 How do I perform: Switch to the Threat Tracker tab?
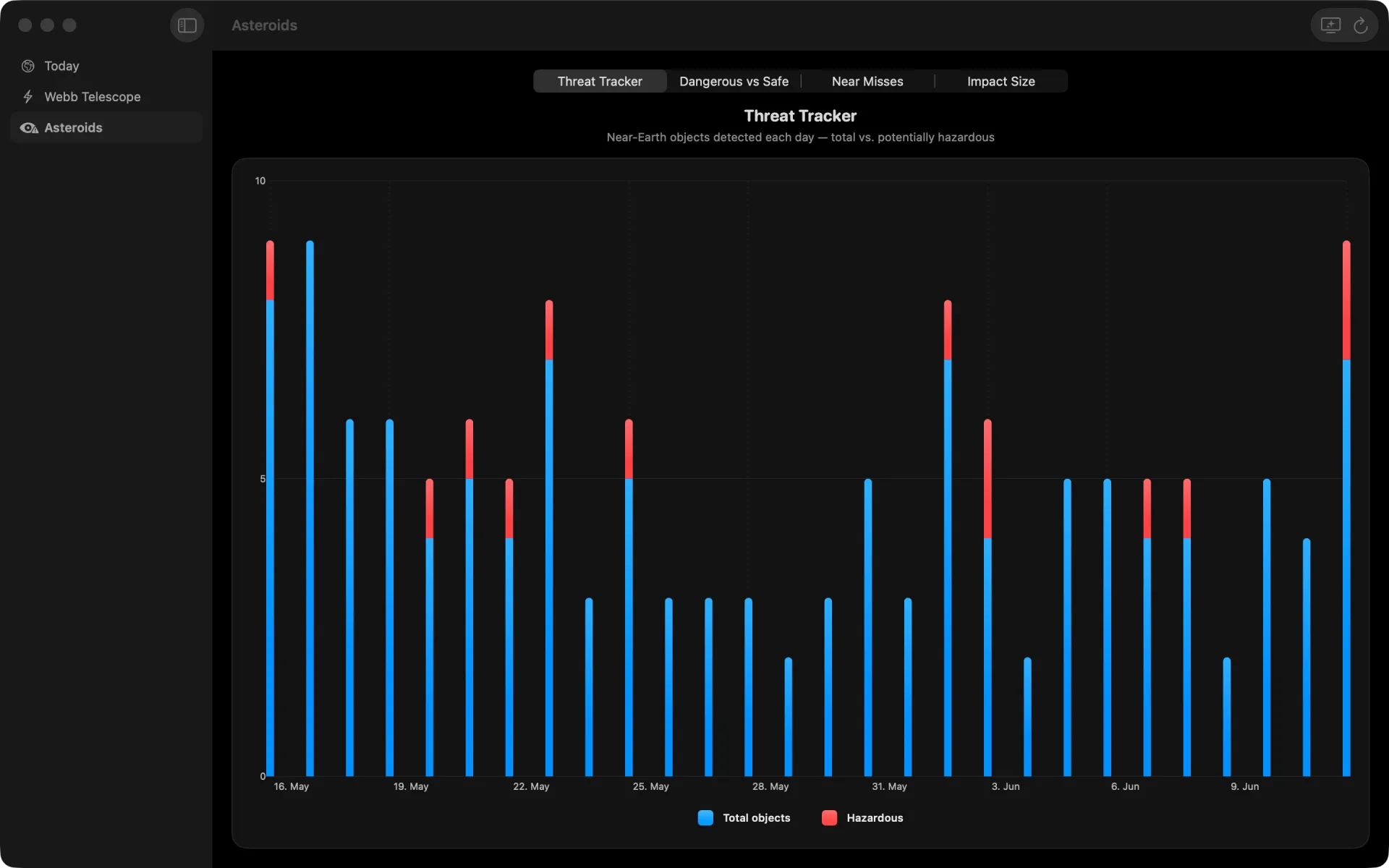[x=600, y=81]
